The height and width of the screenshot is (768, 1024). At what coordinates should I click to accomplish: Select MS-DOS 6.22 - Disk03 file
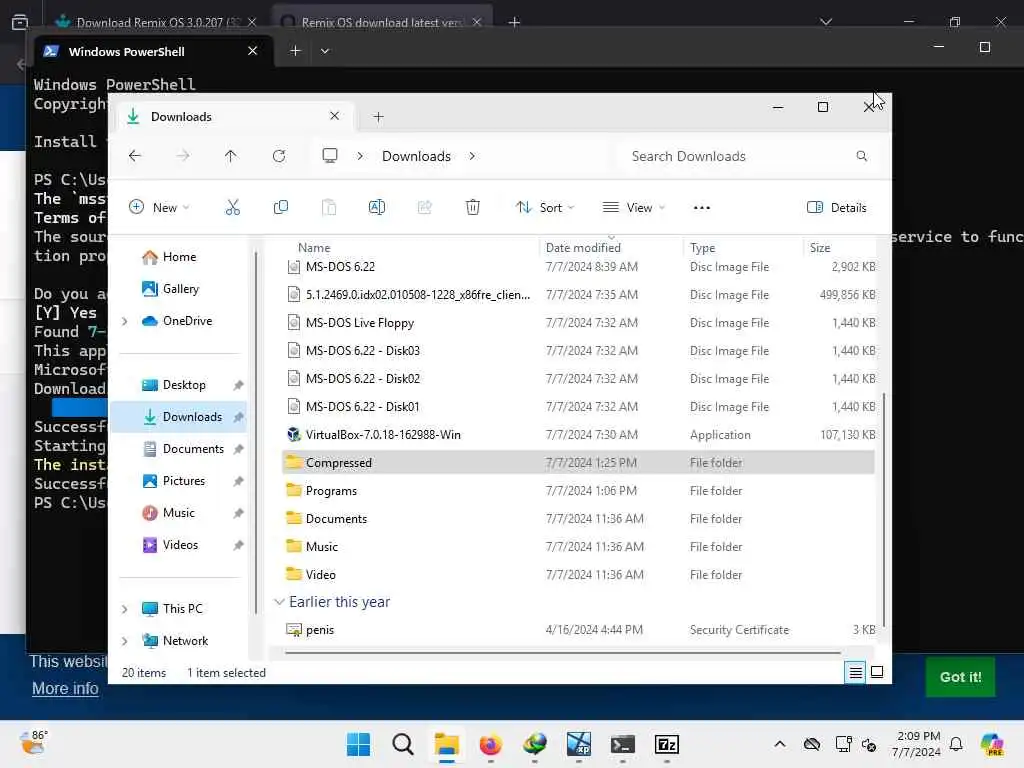[x=579, y=351]
